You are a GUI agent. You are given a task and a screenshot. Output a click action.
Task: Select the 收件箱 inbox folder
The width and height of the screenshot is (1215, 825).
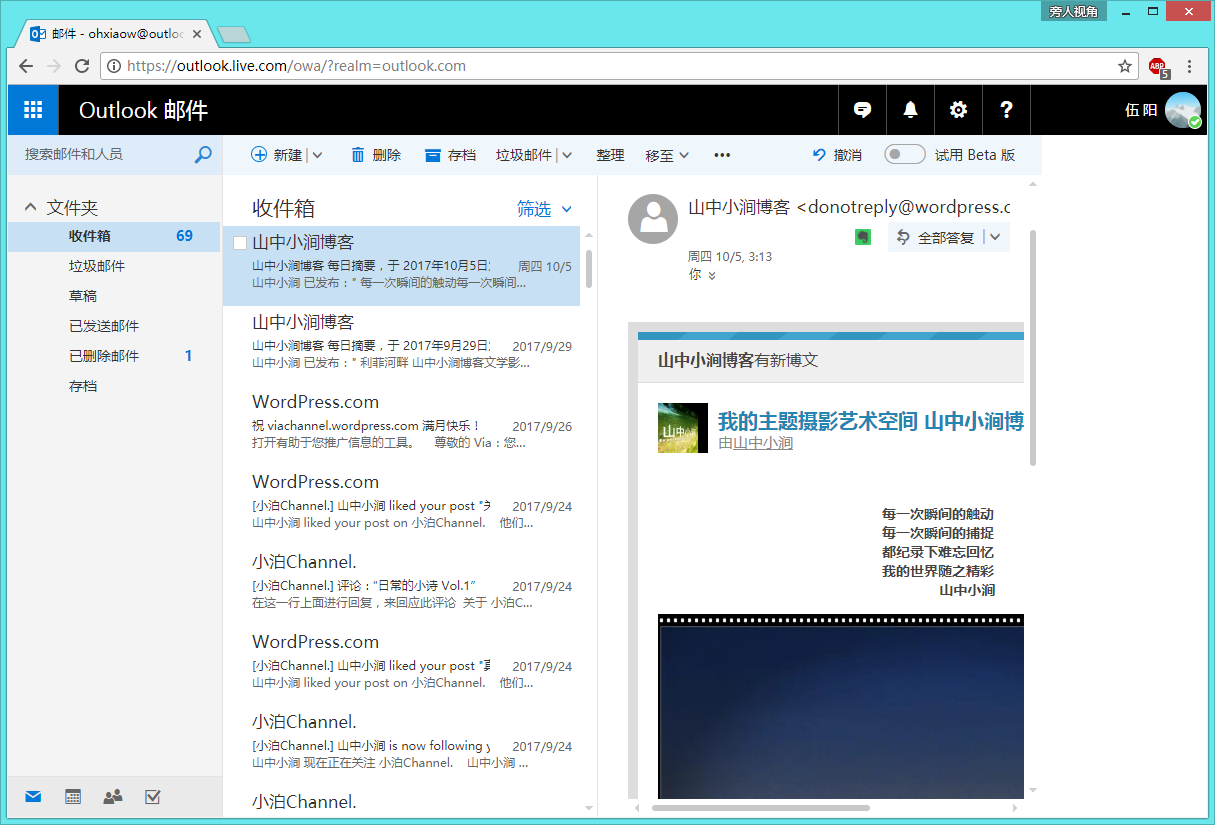tap(114, 236)
